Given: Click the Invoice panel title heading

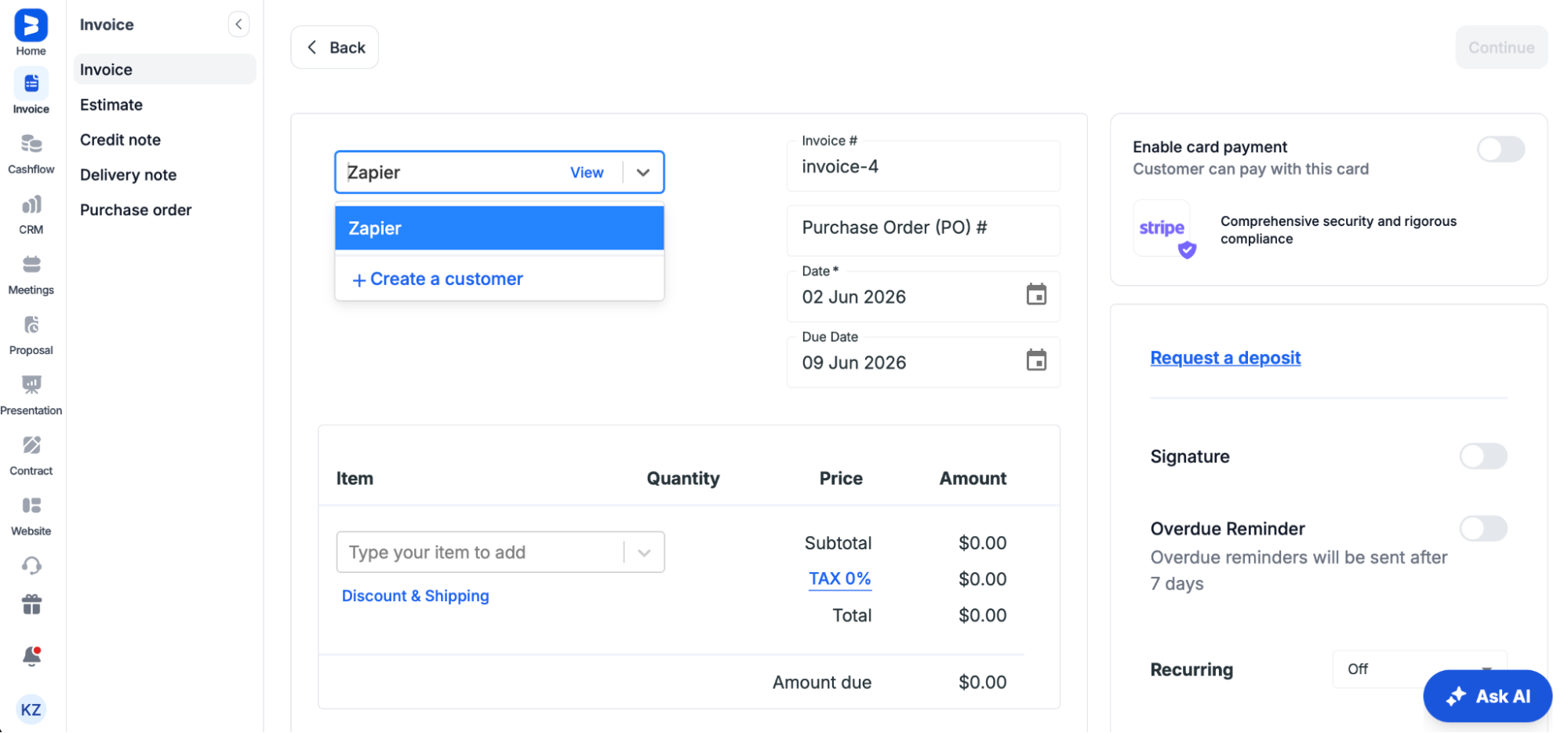Looking at the screenshot, I should tap(107, 24).
